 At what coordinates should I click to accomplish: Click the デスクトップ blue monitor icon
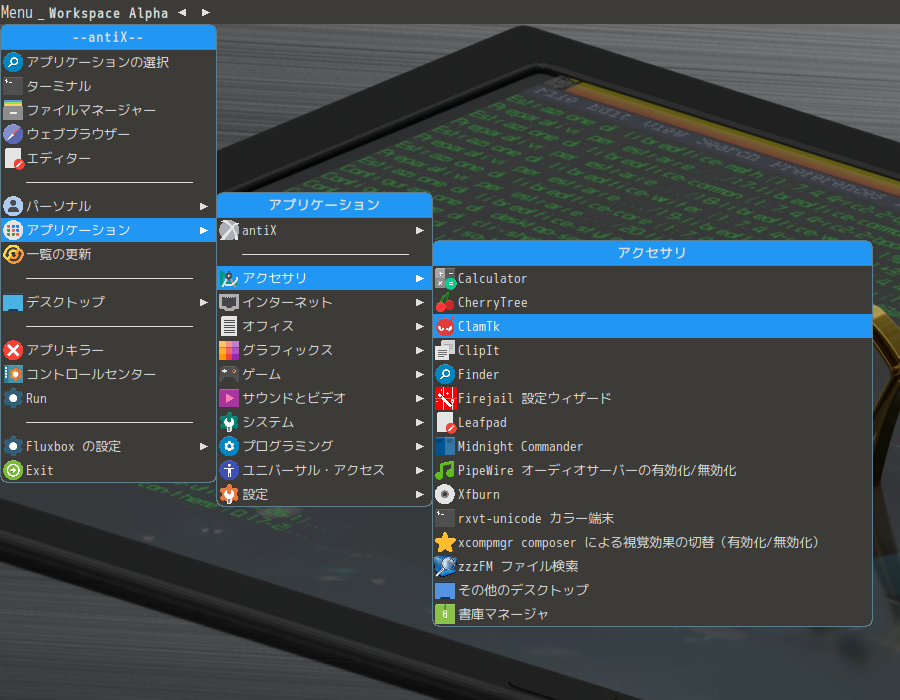pos(13,302)
